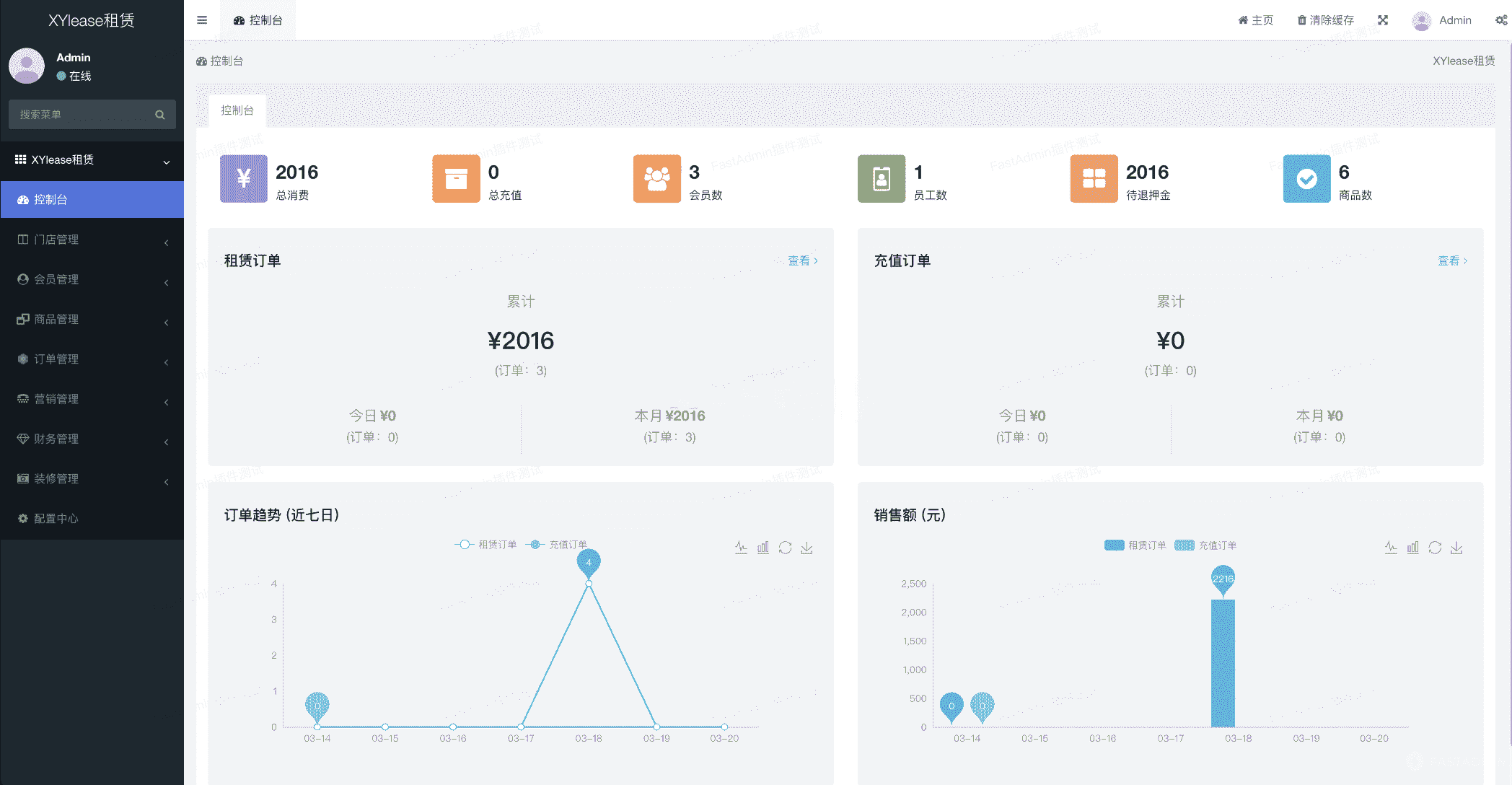The height and width of the screenshot is (785, 1512).
Task: Restore the 订单趋势 chart with refresh icon
Action: [785, 548]
